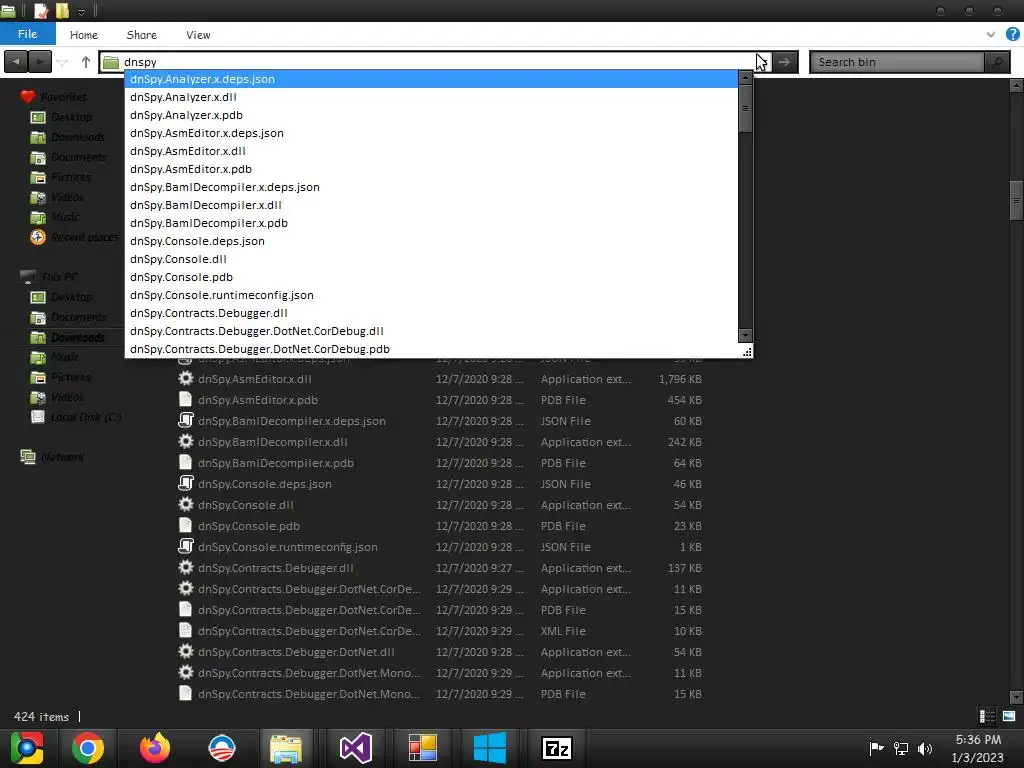Expand the ribbon with the chevron
Viewport: 1024px width, 768px height.
tap(991, 35)
